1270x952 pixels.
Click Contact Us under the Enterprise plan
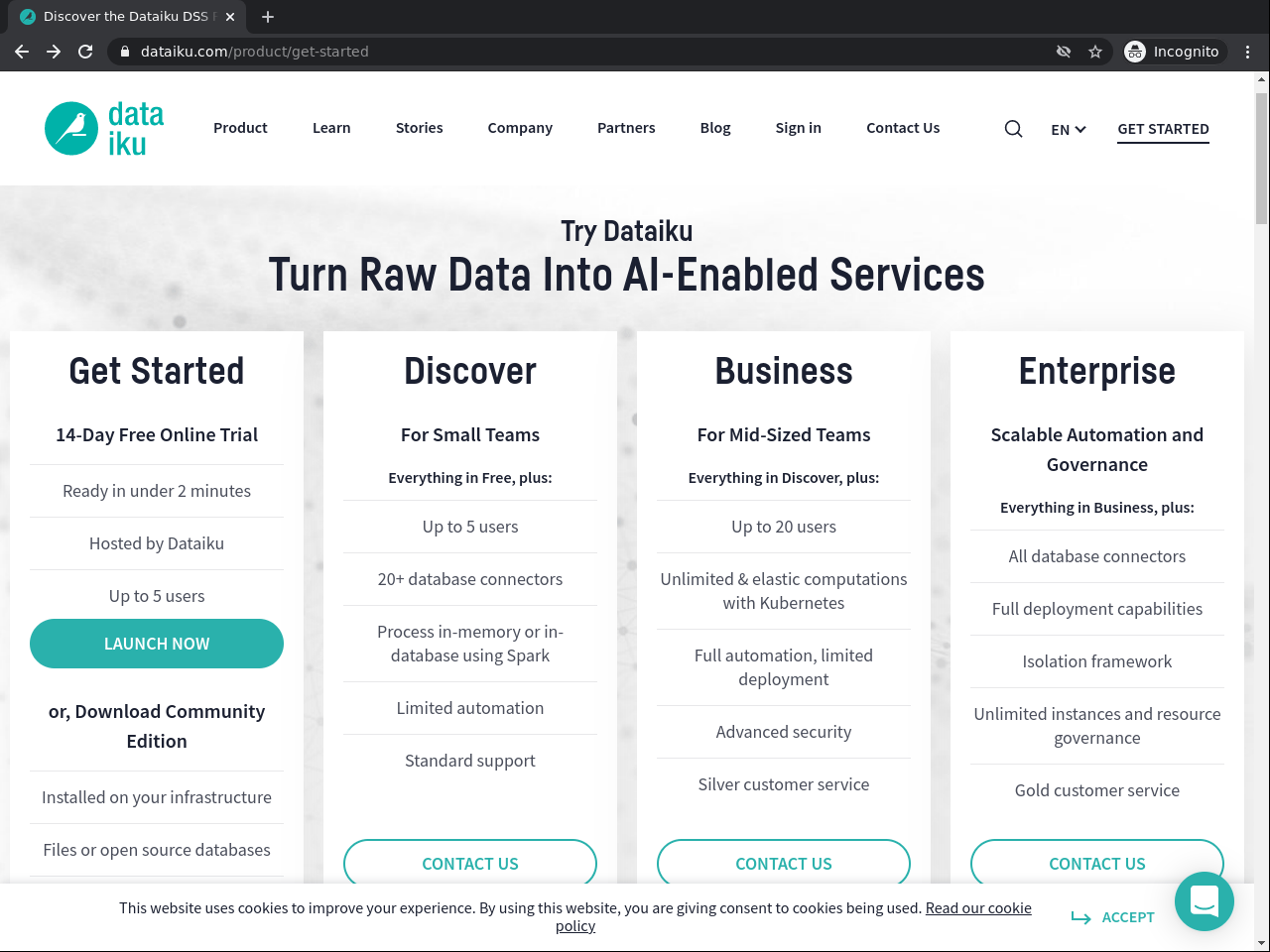coord(1096,863)
